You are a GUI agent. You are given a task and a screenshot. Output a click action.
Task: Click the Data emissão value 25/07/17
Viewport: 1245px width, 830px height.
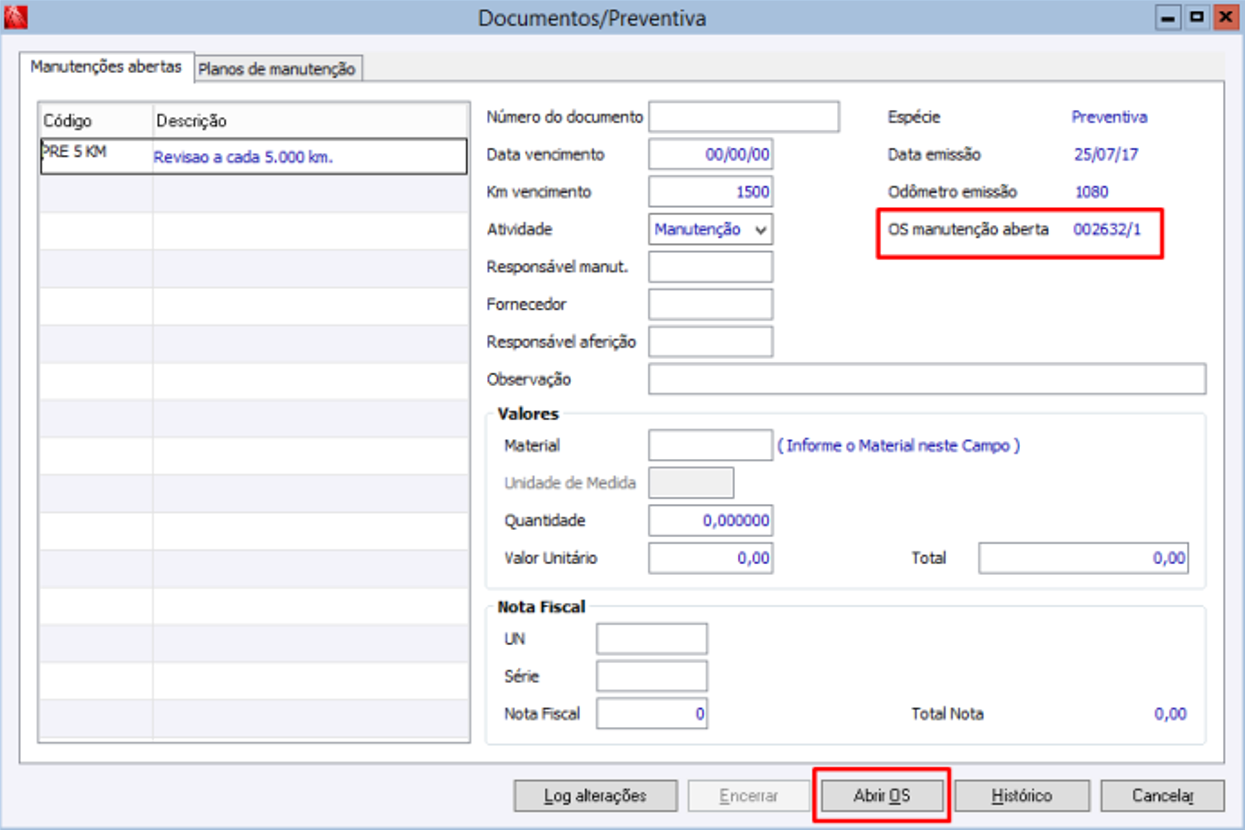tap(1107, 155)
